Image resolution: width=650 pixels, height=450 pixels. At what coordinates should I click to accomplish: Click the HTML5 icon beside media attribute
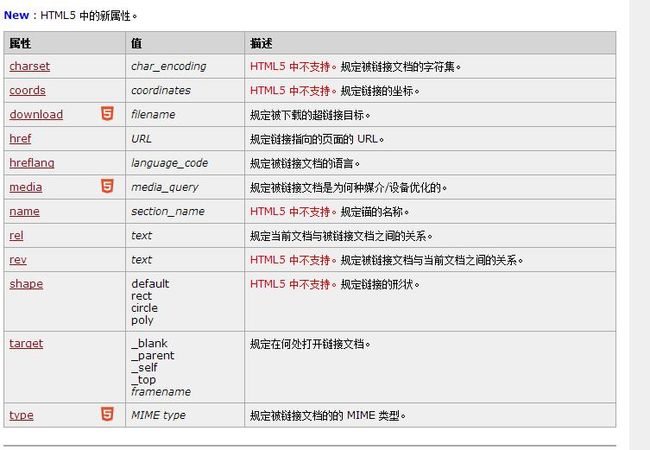(107, 186)
